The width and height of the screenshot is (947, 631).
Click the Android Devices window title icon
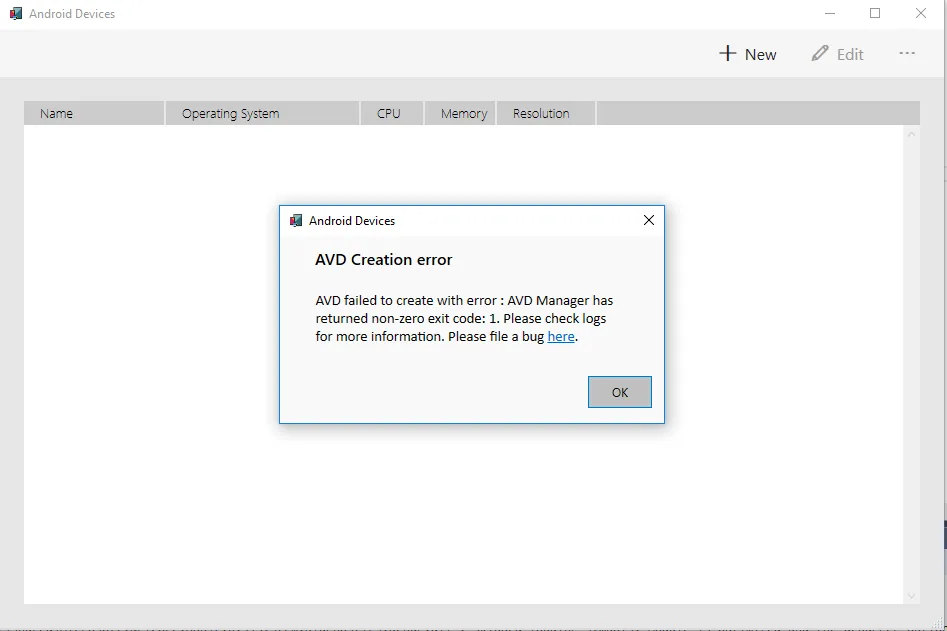[x=16, y=13]
